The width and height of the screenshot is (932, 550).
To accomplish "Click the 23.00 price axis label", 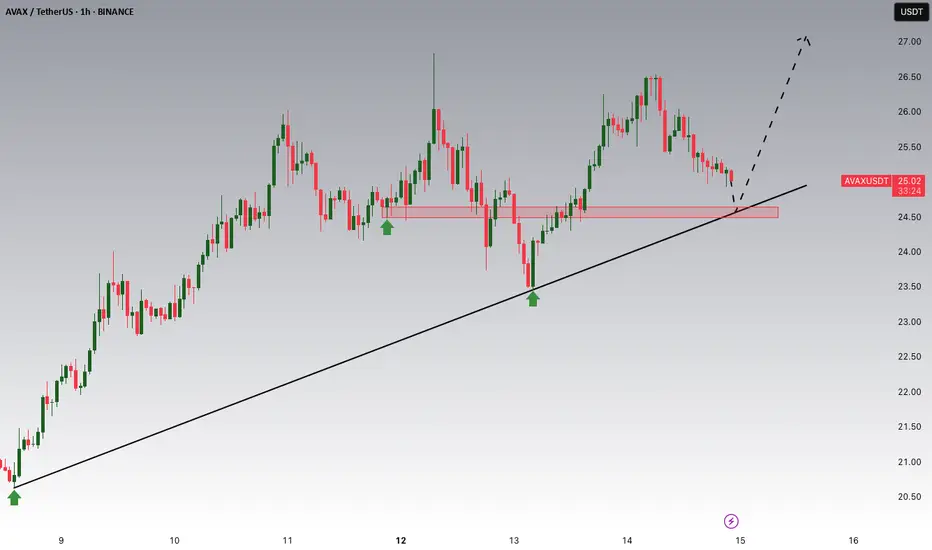I will pyautogui.click(x=909, y=322).
